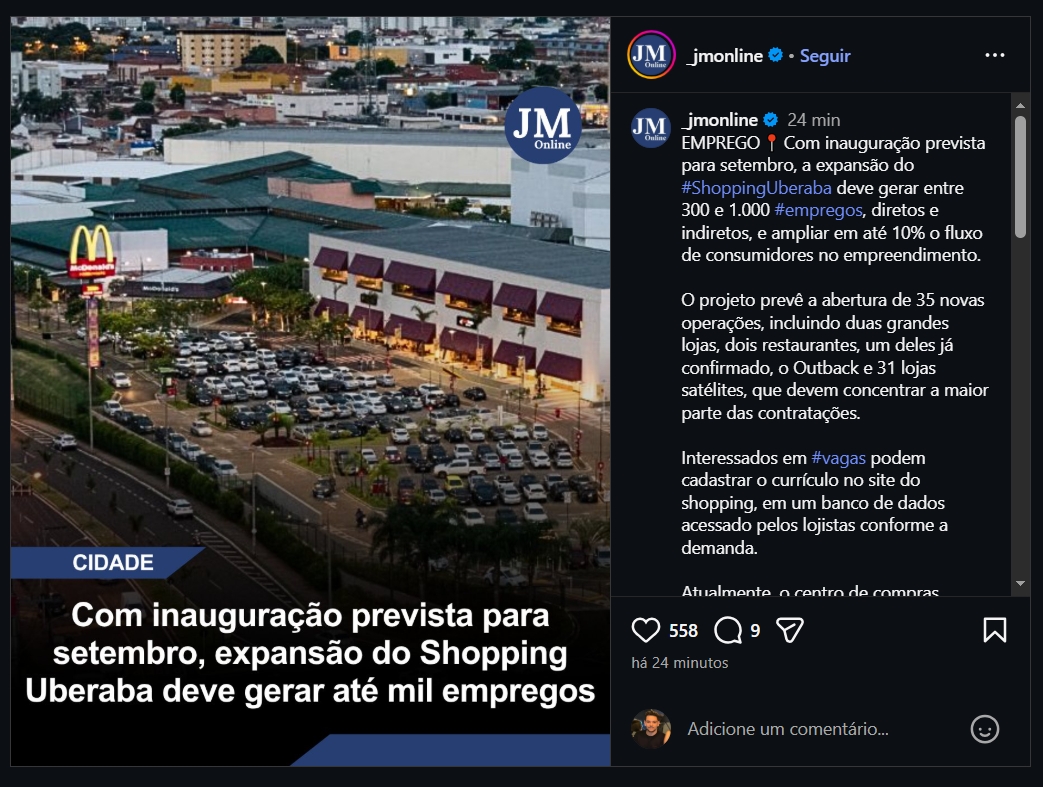
Task: Open the emoji picker smiley icon
Action: (x=984, y=729)
